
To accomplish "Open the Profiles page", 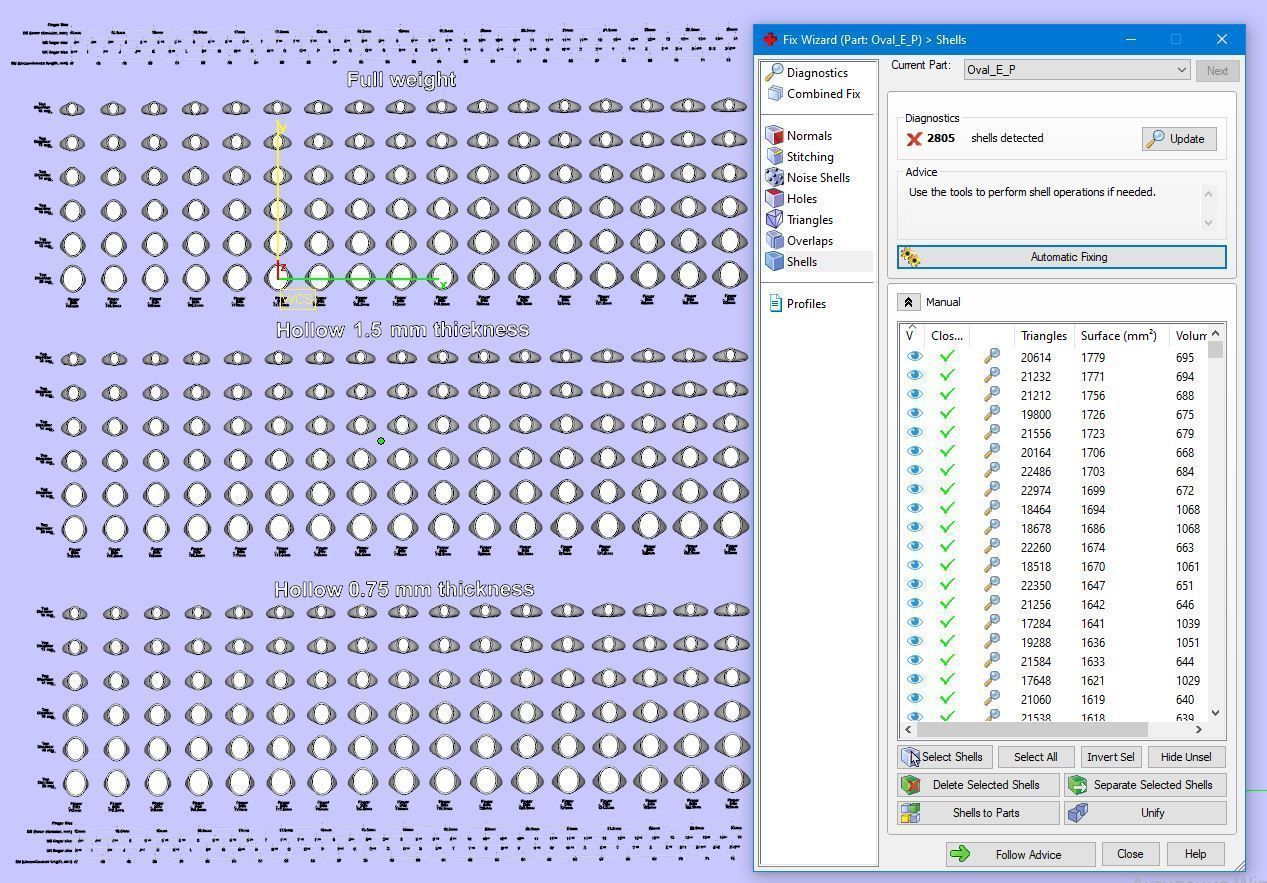I will (806, 304).
